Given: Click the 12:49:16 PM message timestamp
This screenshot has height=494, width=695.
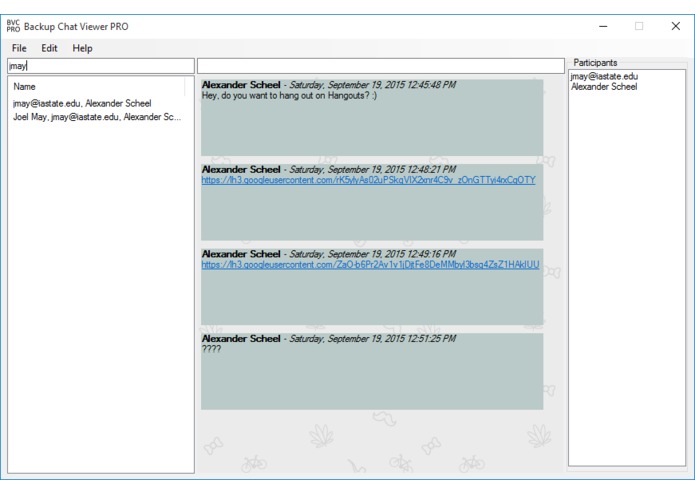Looking at the screenshot, I should pyautogui.click(x=372, y=254).
